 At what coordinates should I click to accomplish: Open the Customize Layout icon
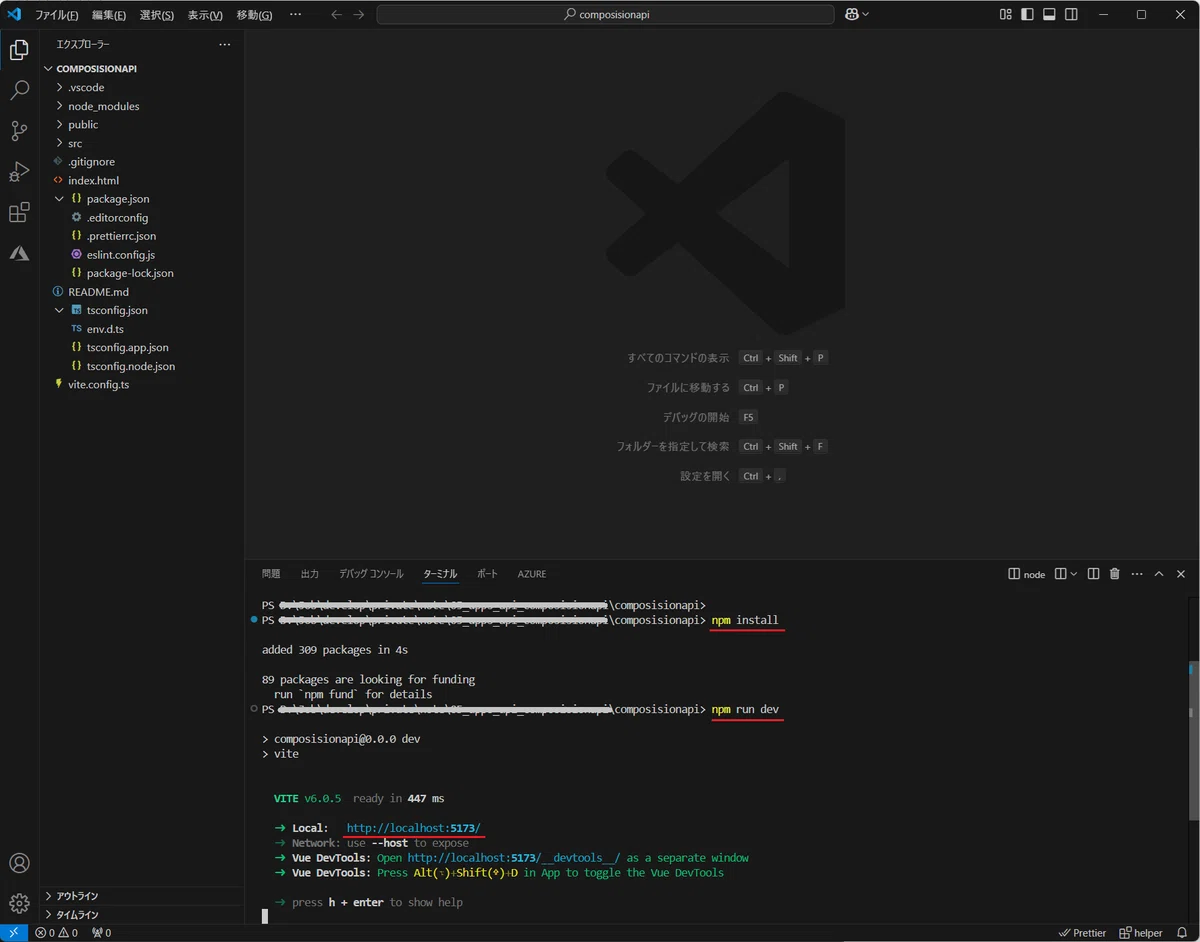coord(1006,15)
